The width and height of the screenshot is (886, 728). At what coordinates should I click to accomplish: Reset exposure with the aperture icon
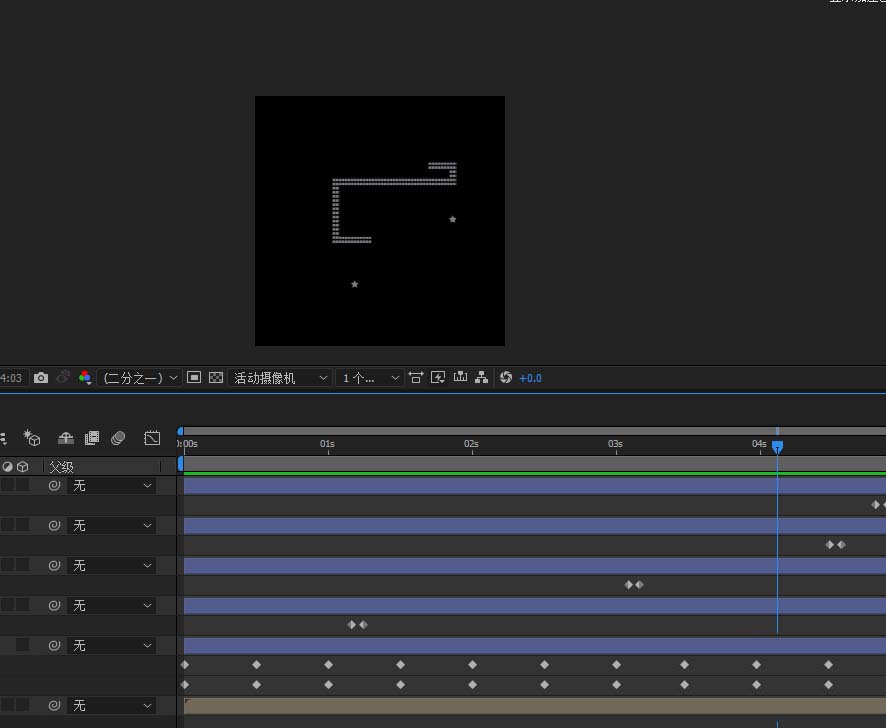click(506, 377)
